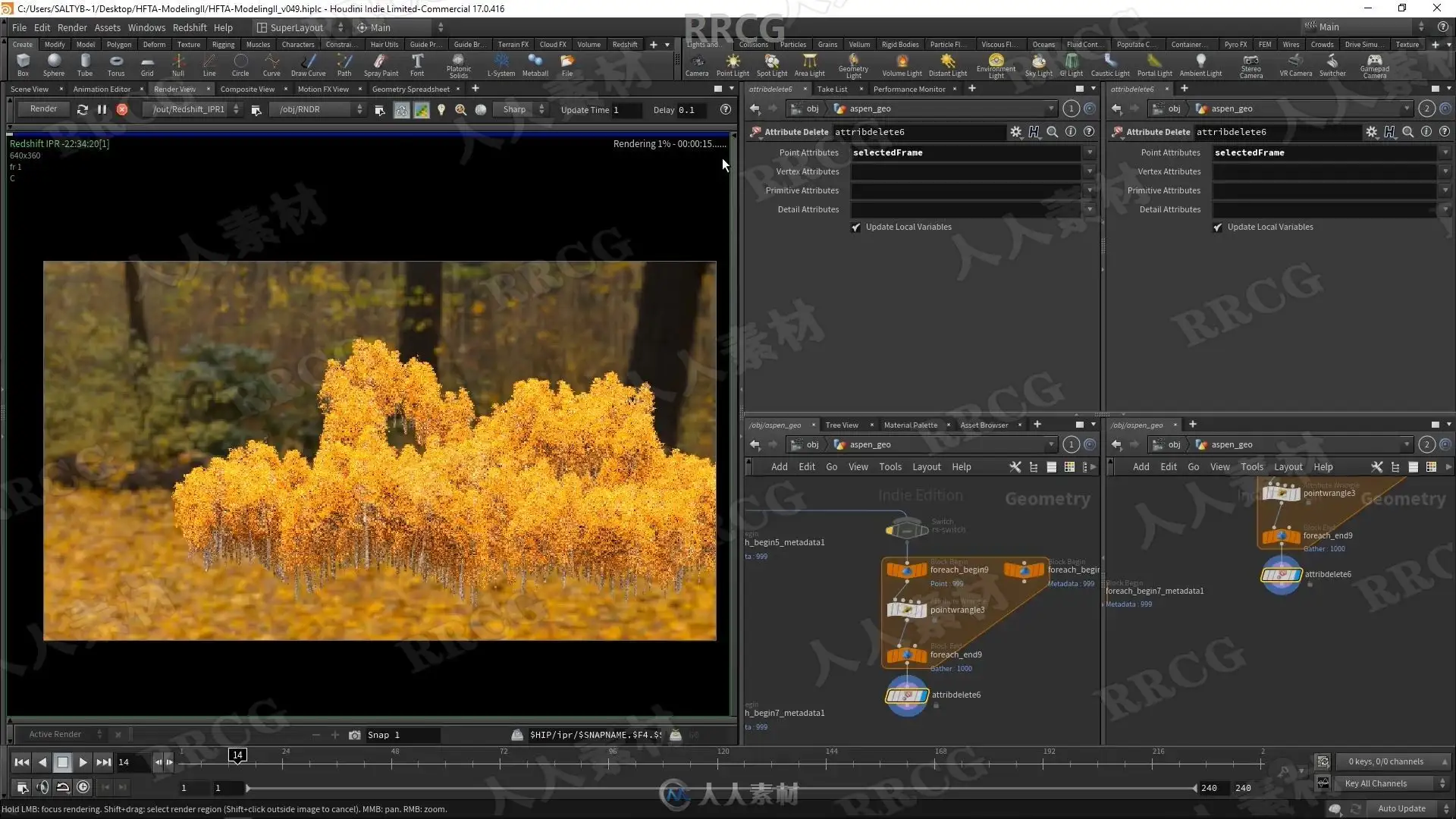The width and height of the screenshot is (1456, 819).
Task: Switch to the Geometry Spreadsheet tab
Action: pos(410,89)
